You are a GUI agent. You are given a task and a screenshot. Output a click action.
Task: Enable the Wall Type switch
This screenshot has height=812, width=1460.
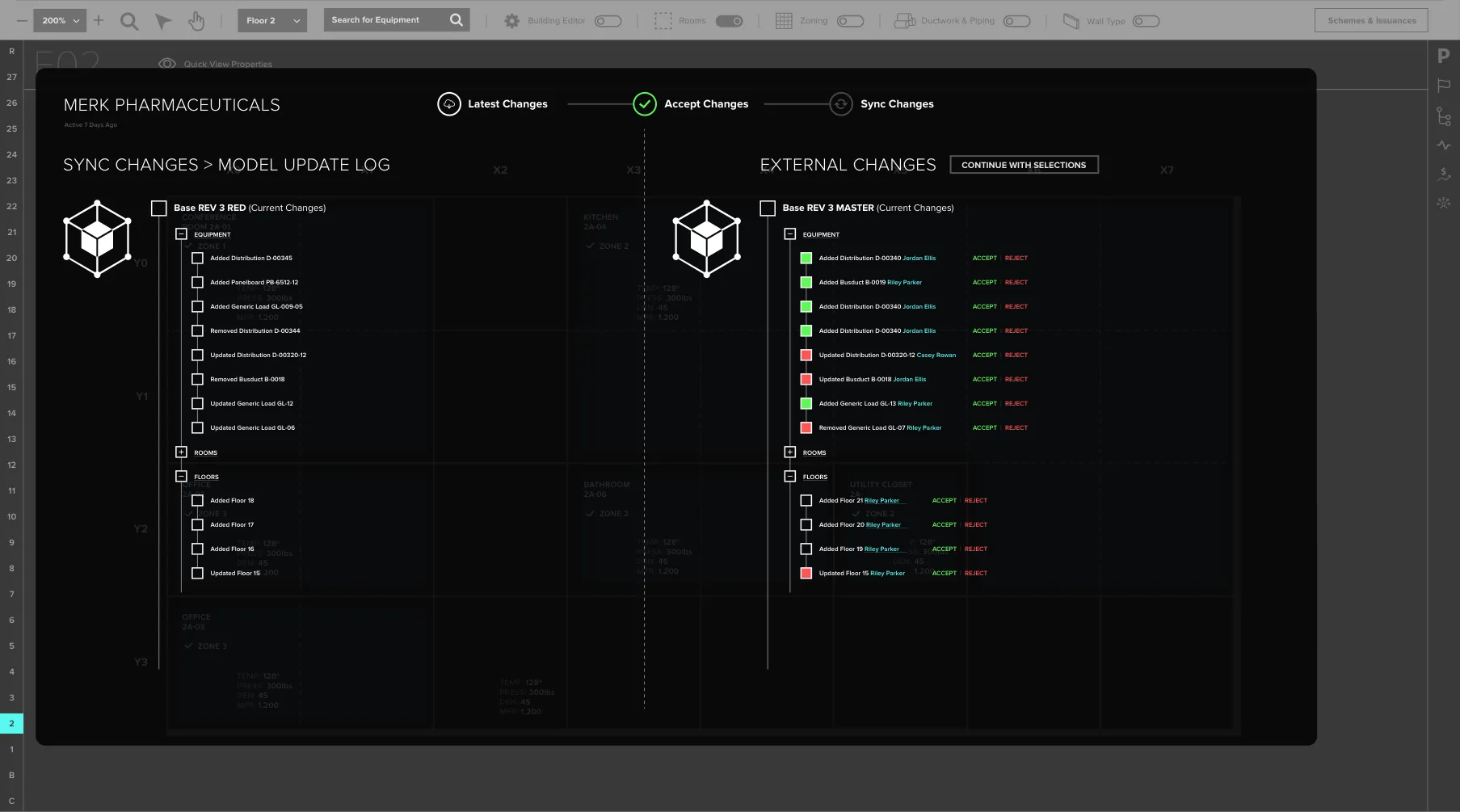[1146, 21]
